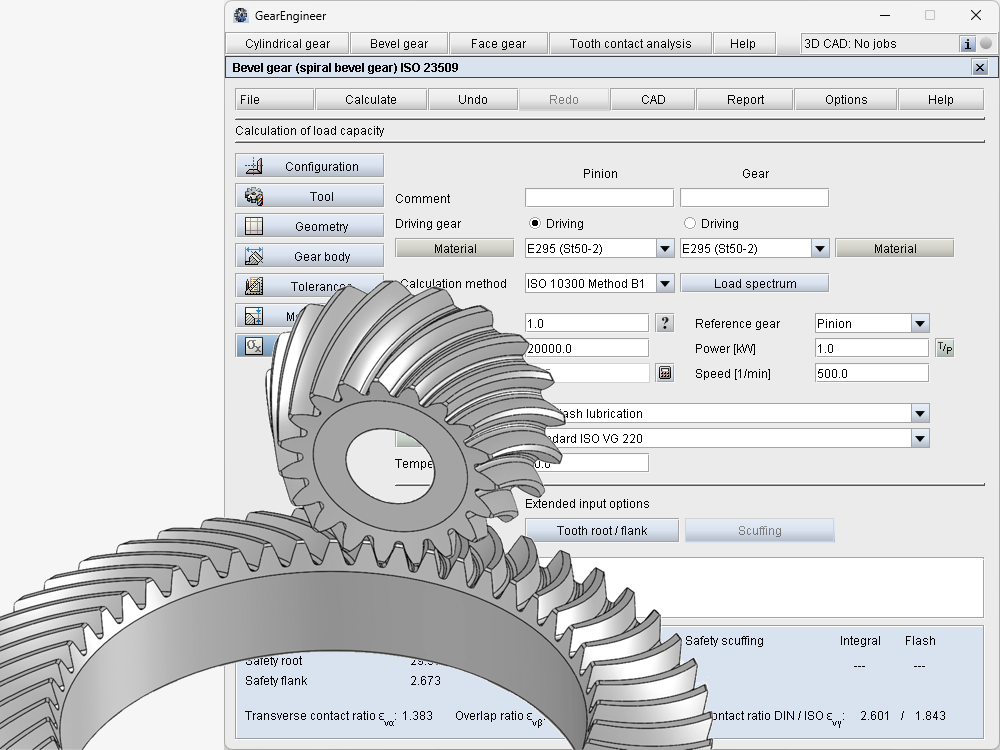Click the T/P torque-power toggle icon
This screenshot has height=750, width=1000.
point(944,348)
